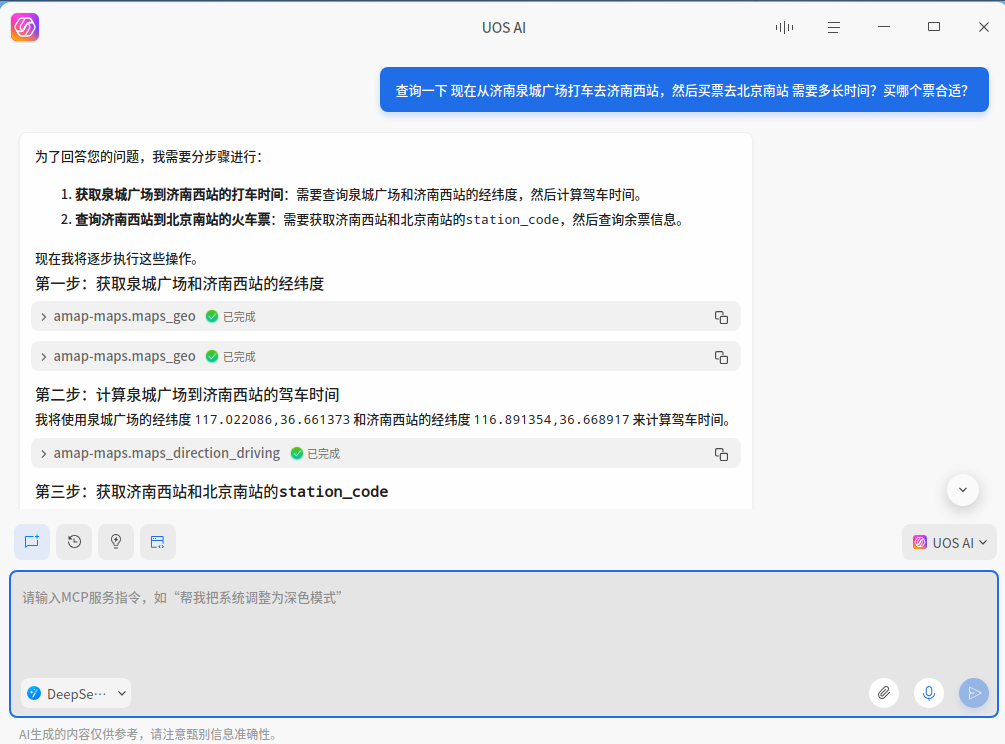The image size is (1005, 744).
Task: Click the bold text 获取泉城广场到济南西站的打车时间
Action: 179,195
